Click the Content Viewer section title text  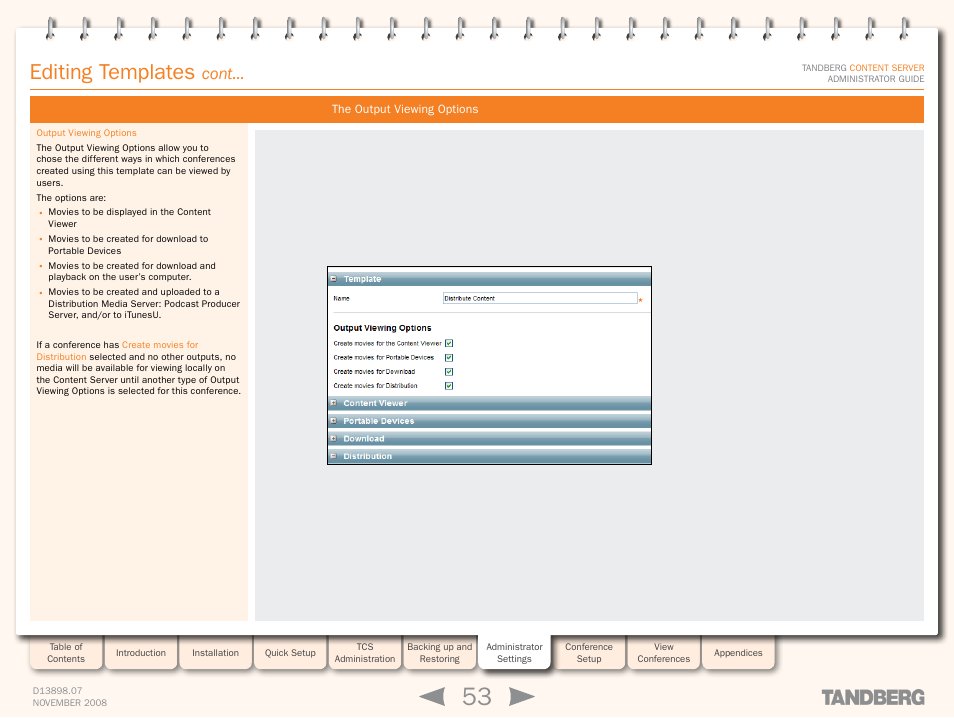click(x=375, y=403)
